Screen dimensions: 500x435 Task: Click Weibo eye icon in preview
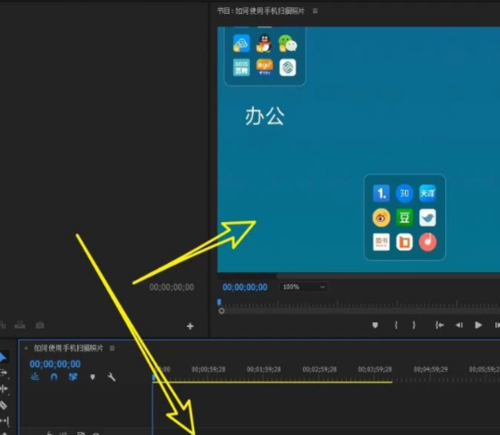tap(381, 218)
